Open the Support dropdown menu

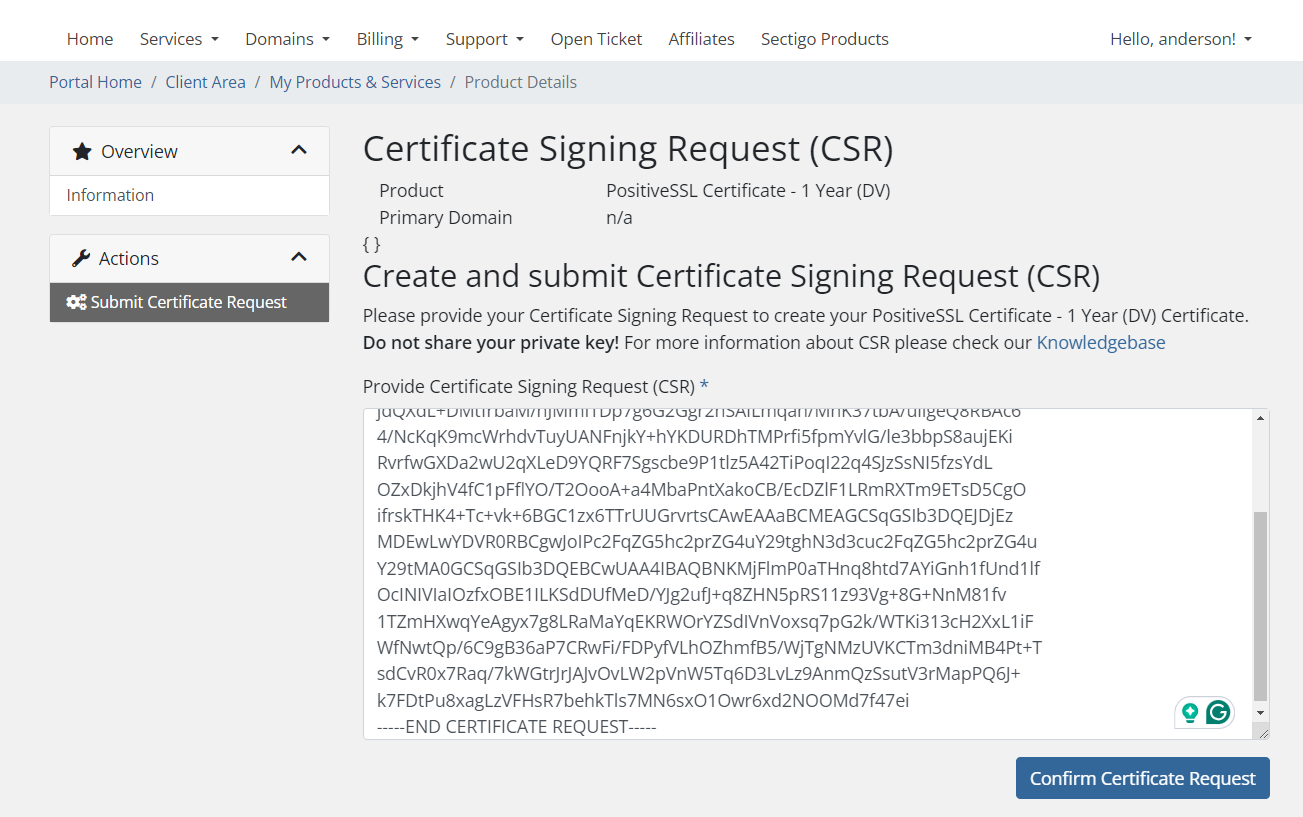tap(485, 39)
